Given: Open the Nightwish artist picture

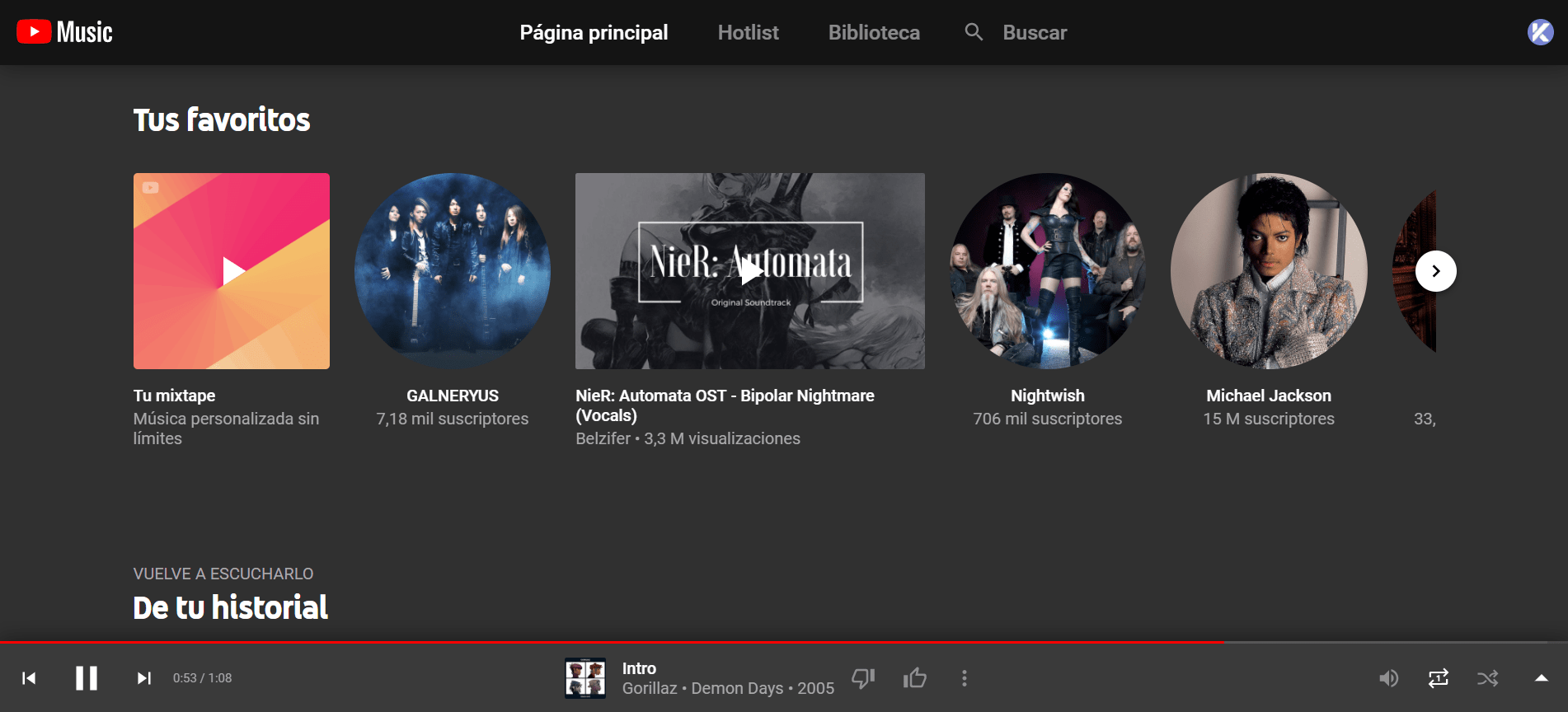Looking at the screenshot, I should click(1048, 271).
